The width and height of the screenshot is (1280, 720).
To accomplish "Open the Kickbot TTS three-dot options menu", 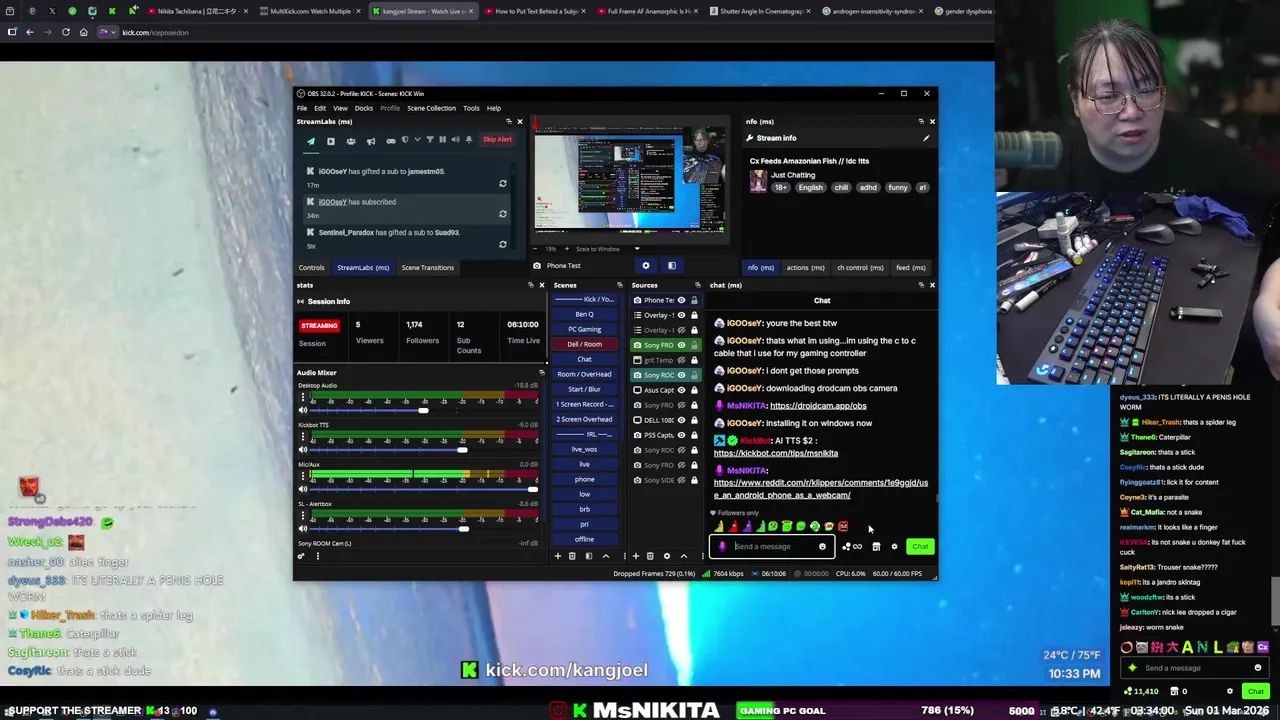I will (x=303, y=437).
